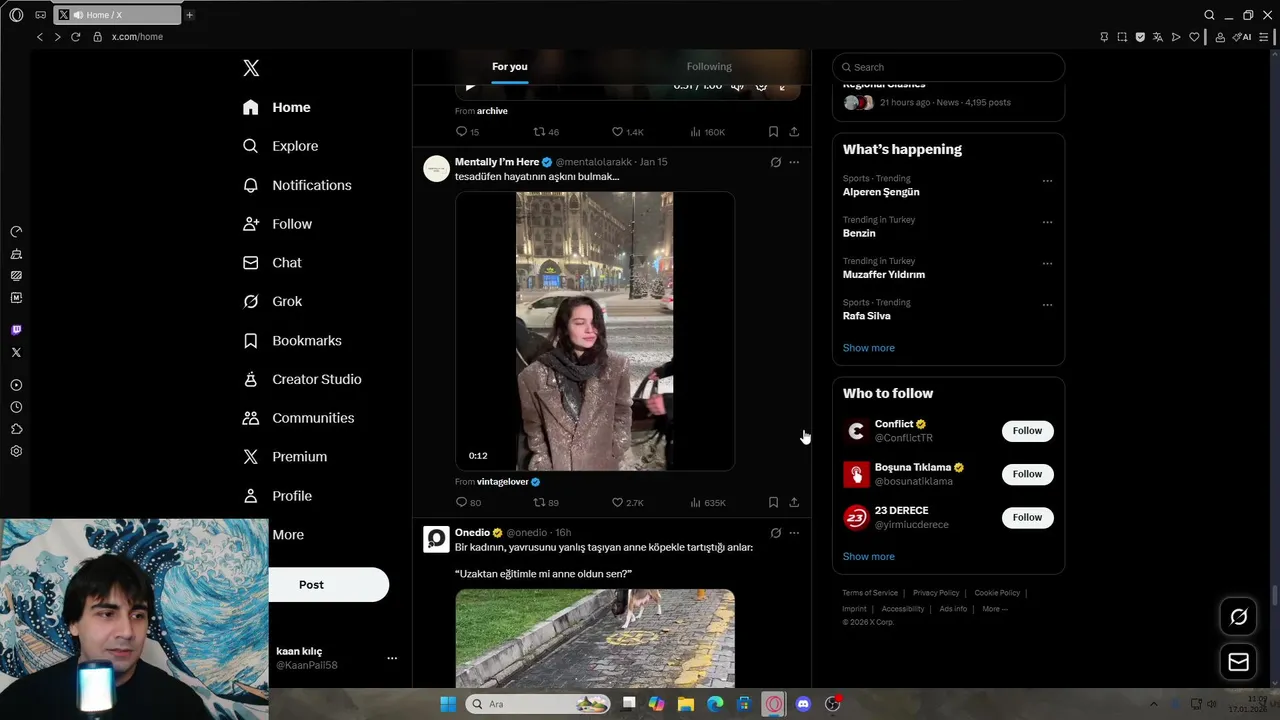Go to Bookmarks in the sidebar
This screenshot has width=1280, height=720.
(x=292, y=340)
